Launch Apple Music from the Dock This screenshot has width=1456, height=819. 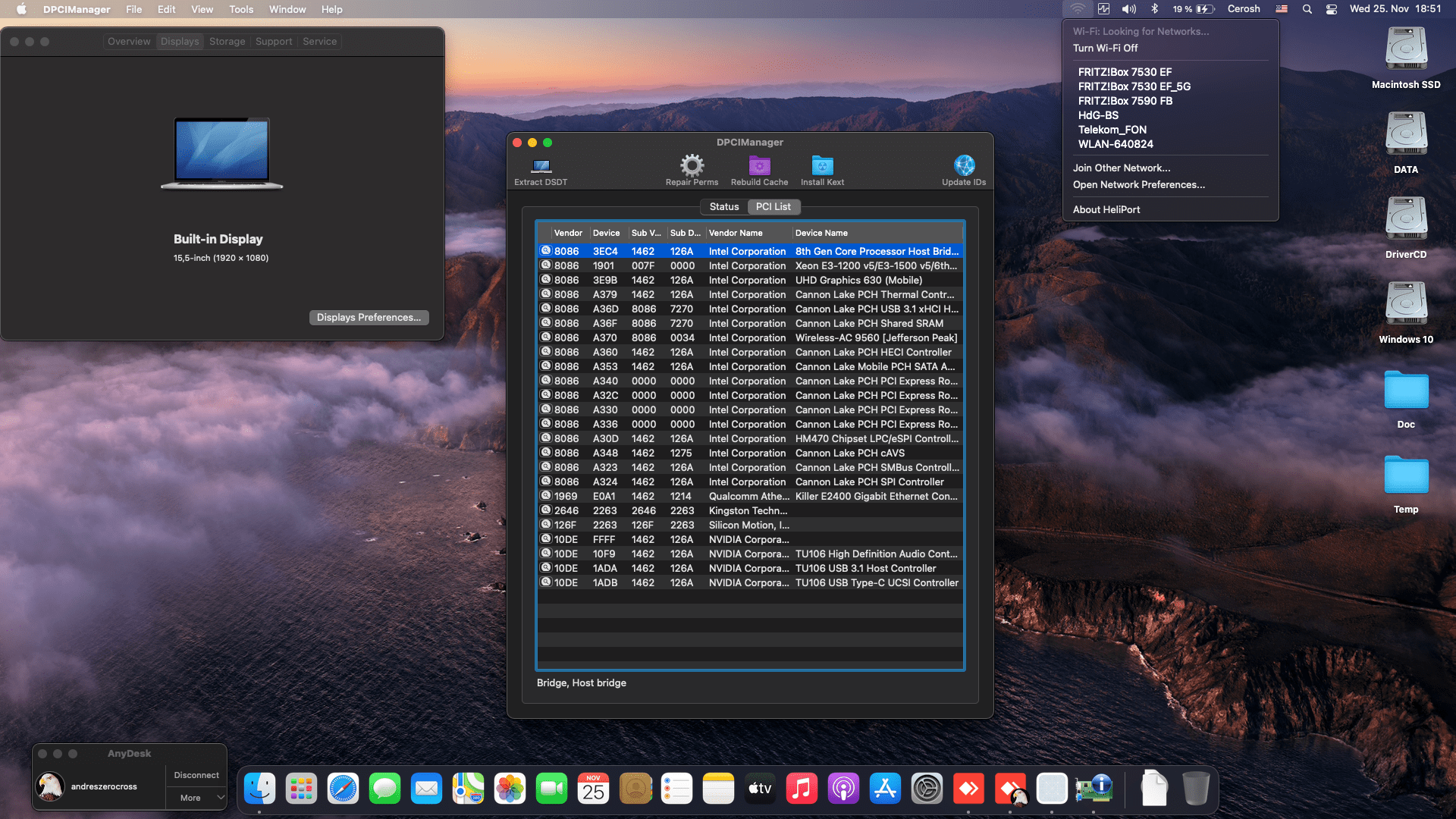click(x=802, y=788)
